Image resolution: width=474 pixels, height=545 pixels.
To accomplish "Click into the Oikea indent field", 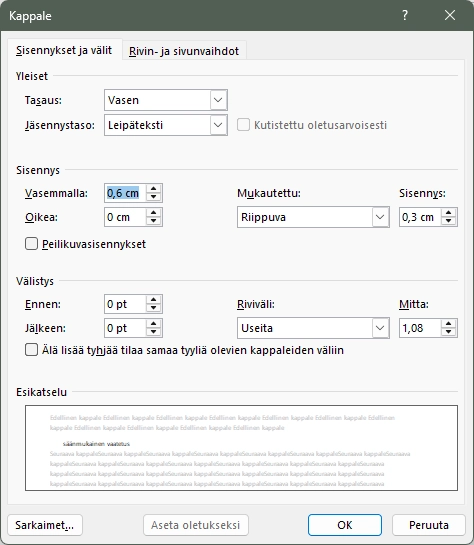I will click(125, 217).
